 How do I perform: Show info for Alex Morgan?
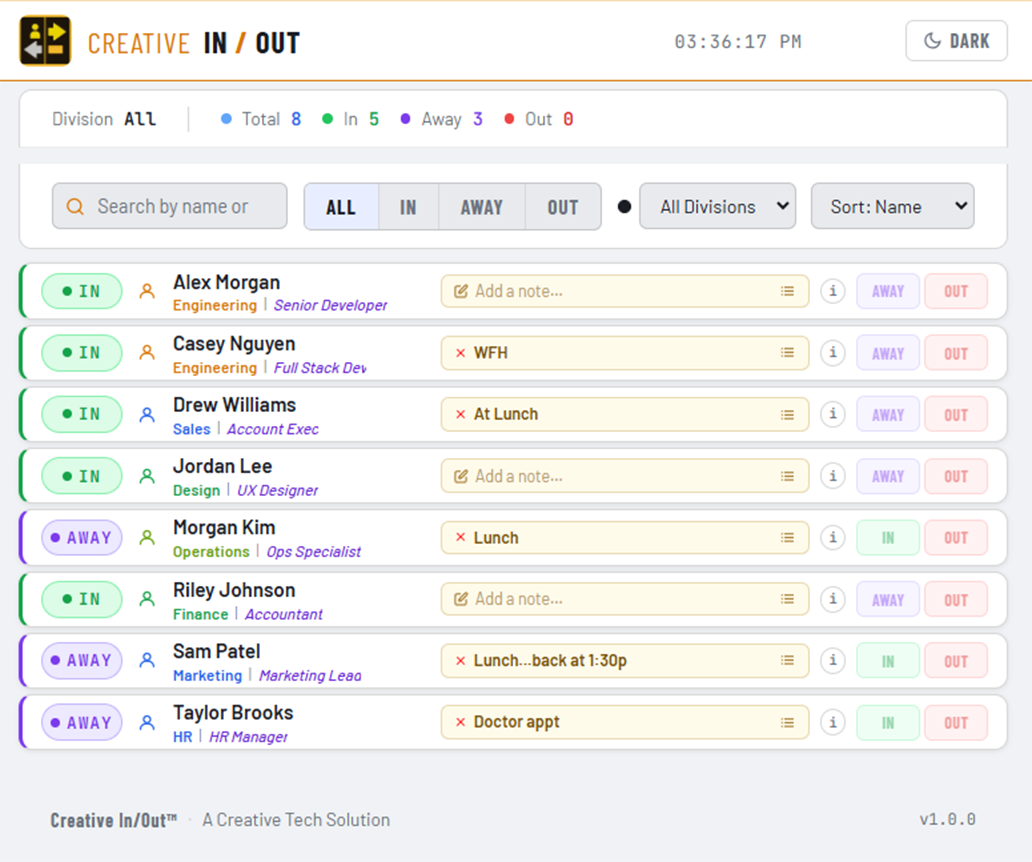point(833,291)
